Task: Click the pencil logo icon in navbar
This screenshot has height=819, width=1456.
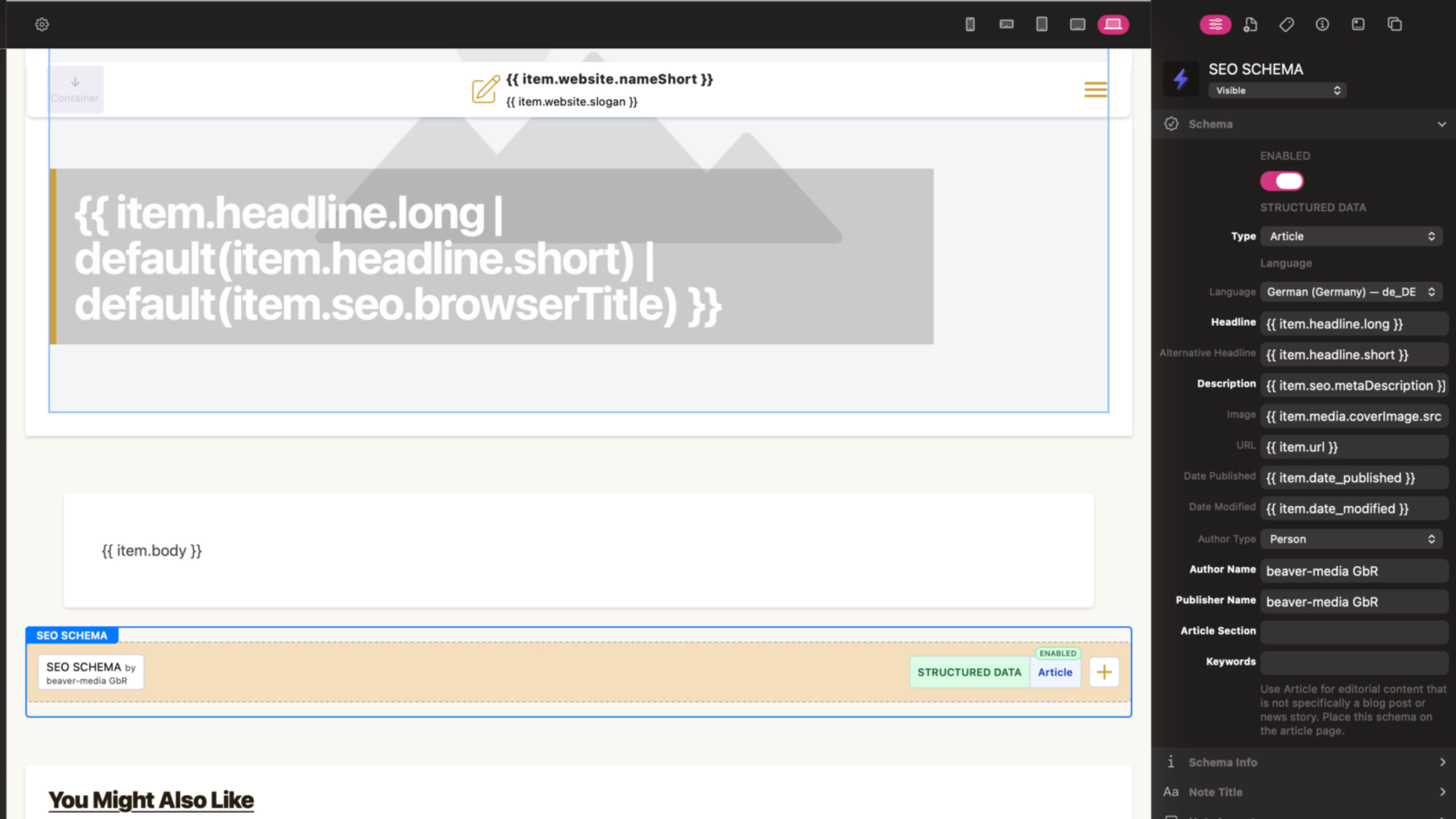Action: coord(485,89)
